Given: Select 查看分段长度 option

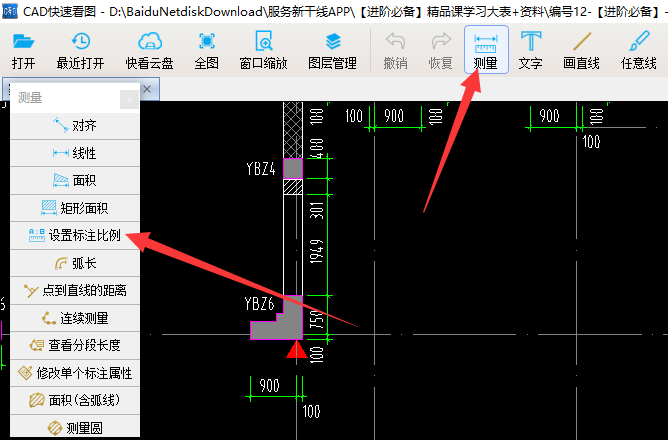Looking at the screenshot, I should click(x=75, y=345).
